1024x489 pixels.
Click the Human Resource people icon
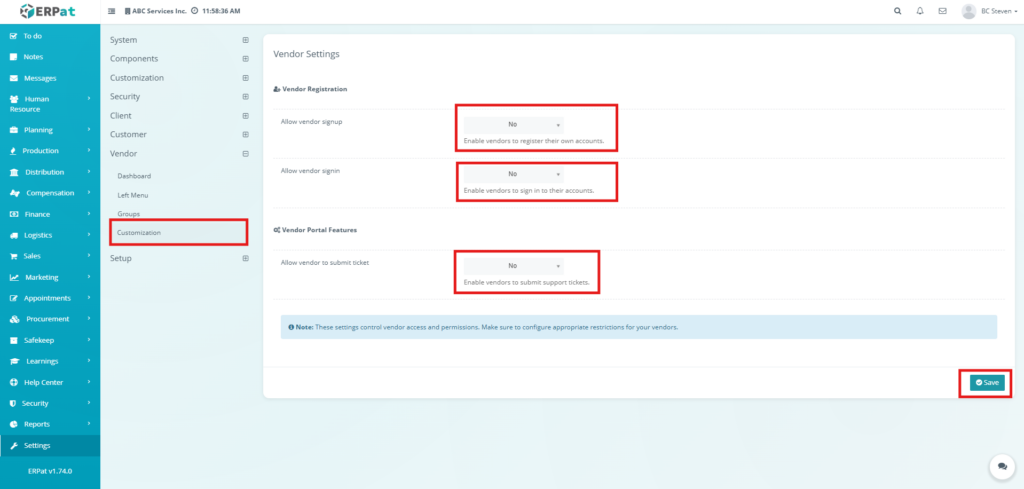[13, 99]
